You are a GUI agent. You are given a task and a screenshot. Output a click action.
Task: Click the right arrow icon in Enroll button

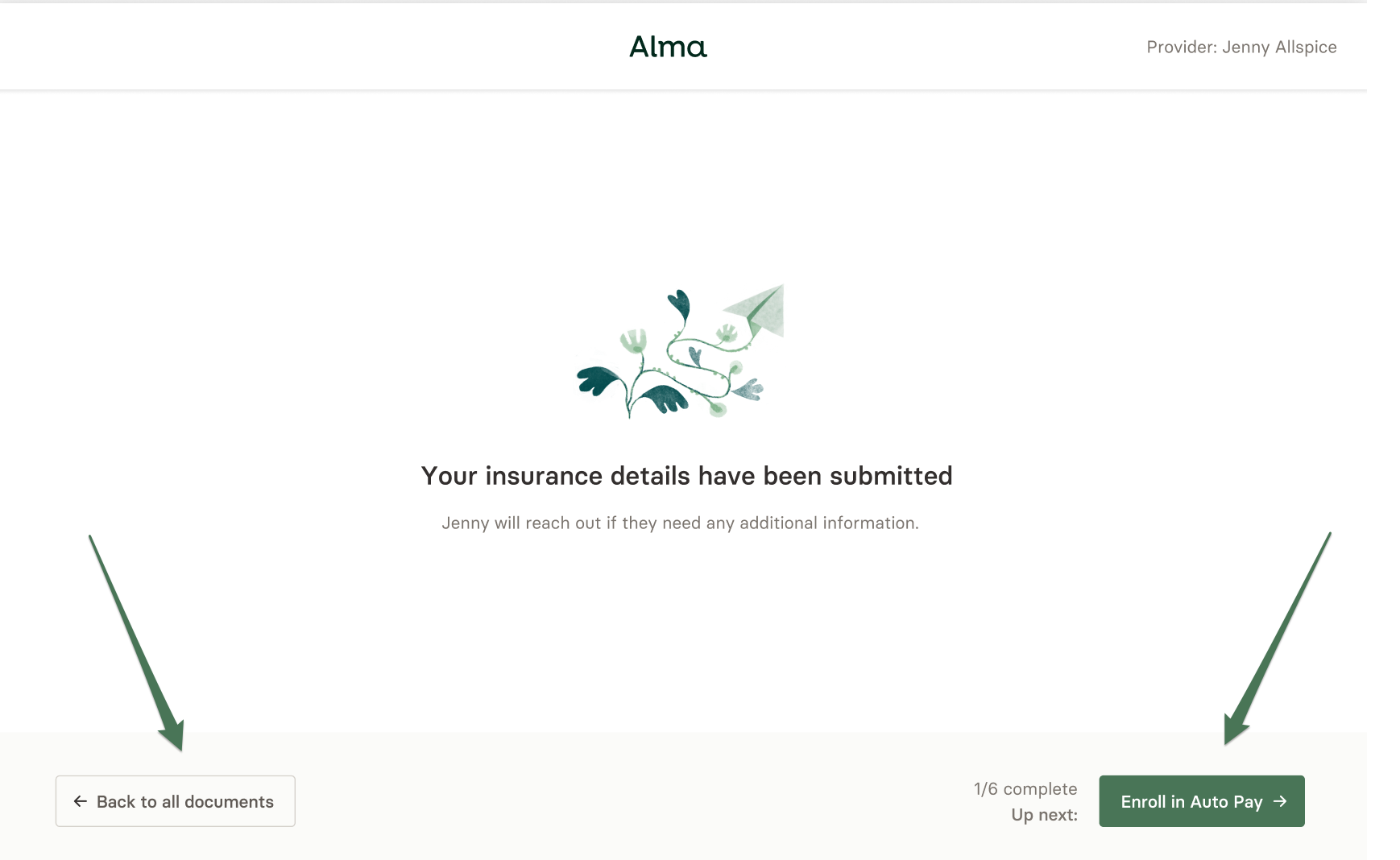tap(1280, 801)
